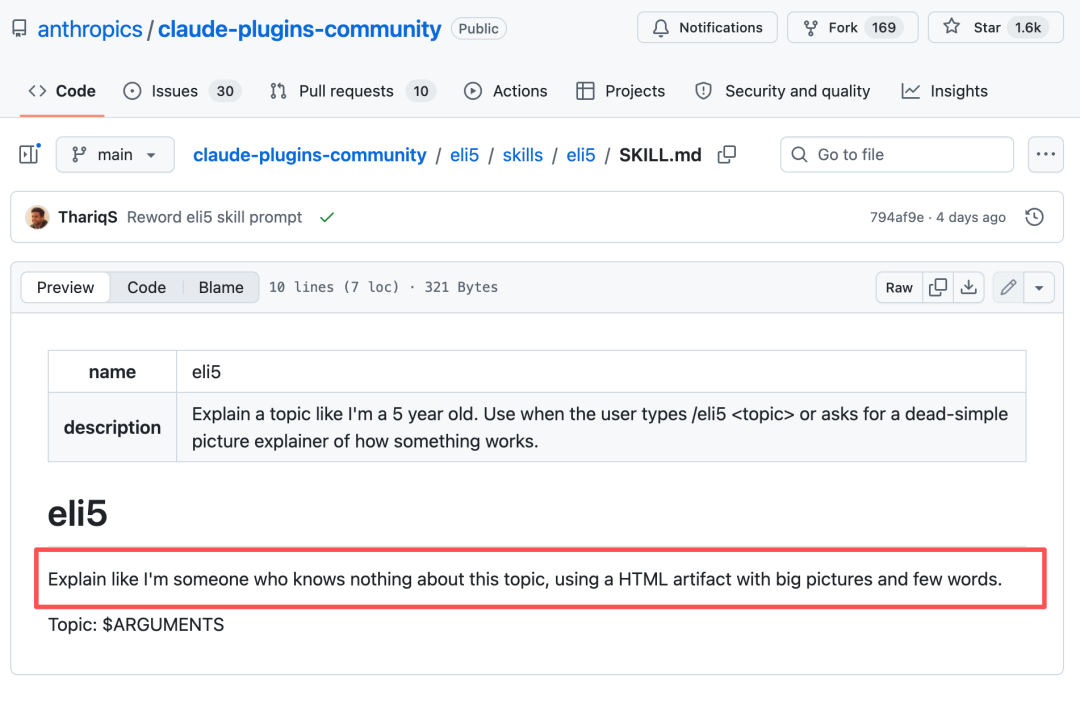
Task: Switch to the Issues tab
Action: pyautogui.click(x=182, y=91)
